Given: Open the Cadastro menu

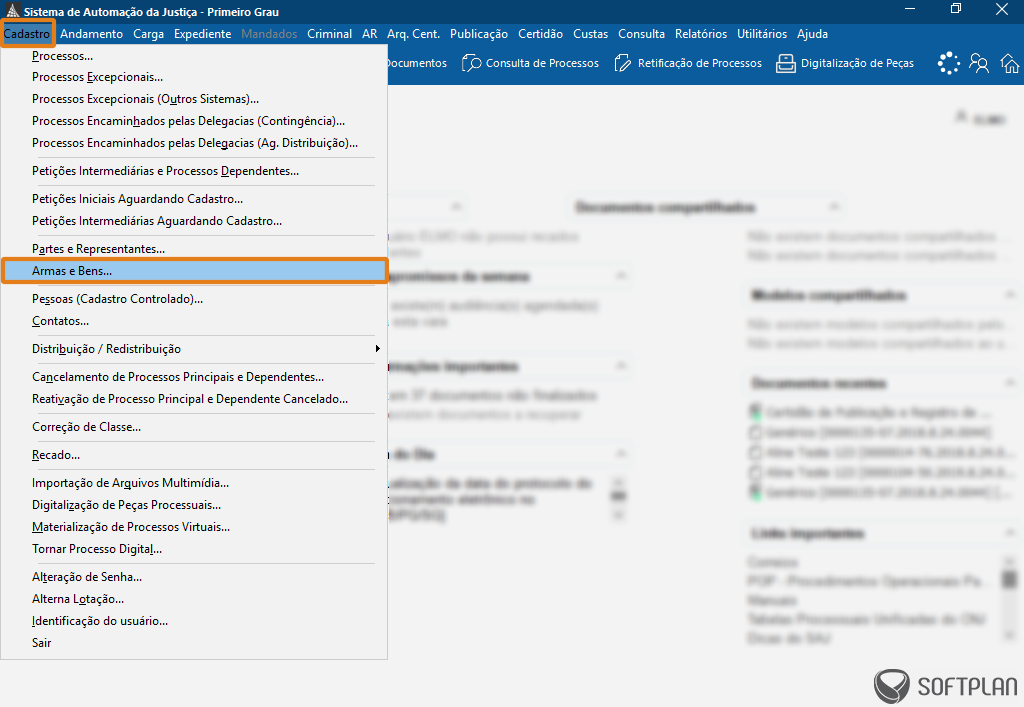Looking at the screenshot, I should pos(27,34).
